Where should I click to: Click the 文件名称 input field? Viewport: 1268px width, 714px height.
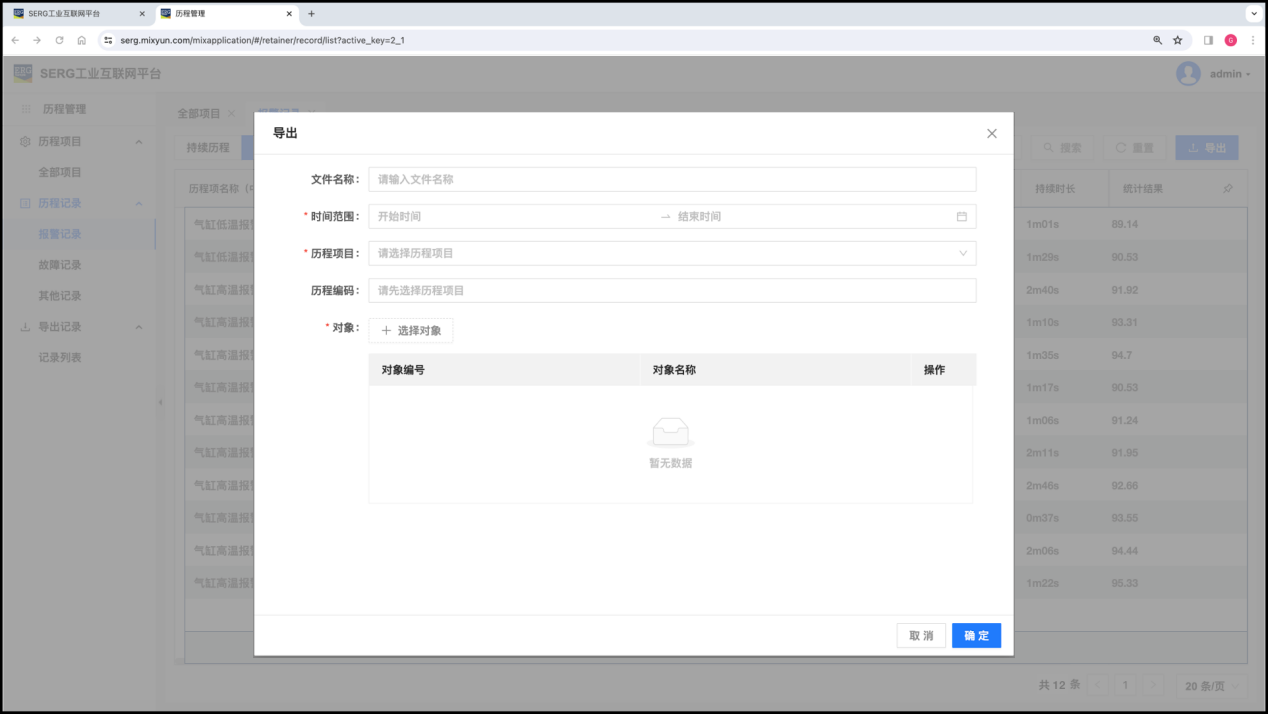tap(671, 180)
